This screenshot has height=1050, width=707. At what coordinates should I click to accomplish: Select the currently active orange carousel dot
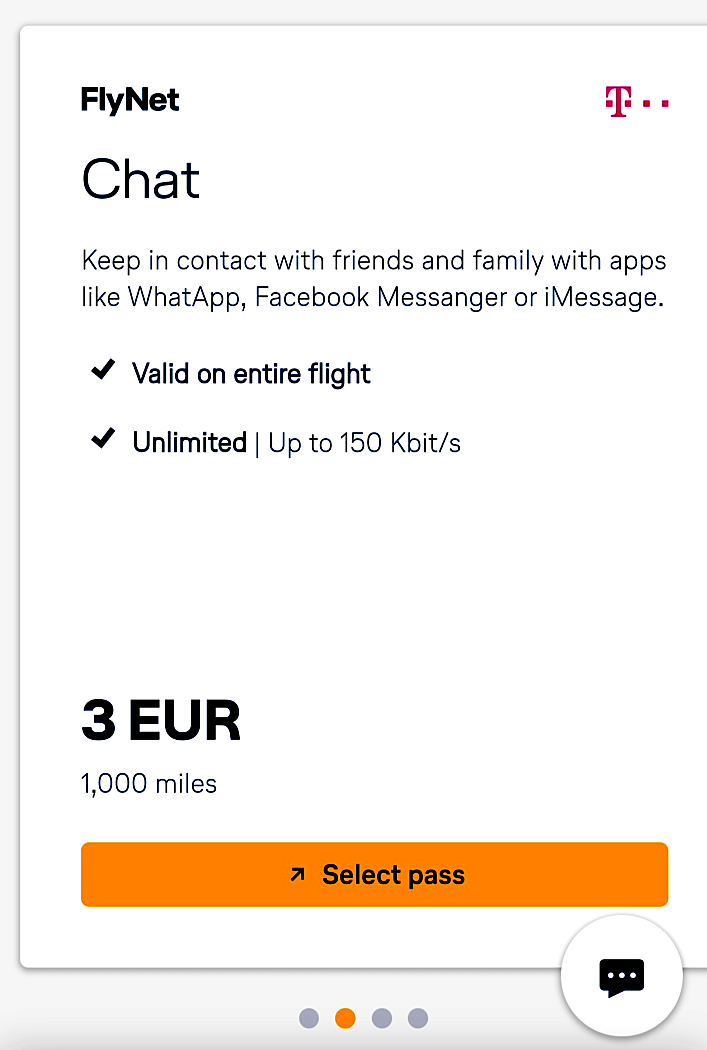[x=345, y=1018]
